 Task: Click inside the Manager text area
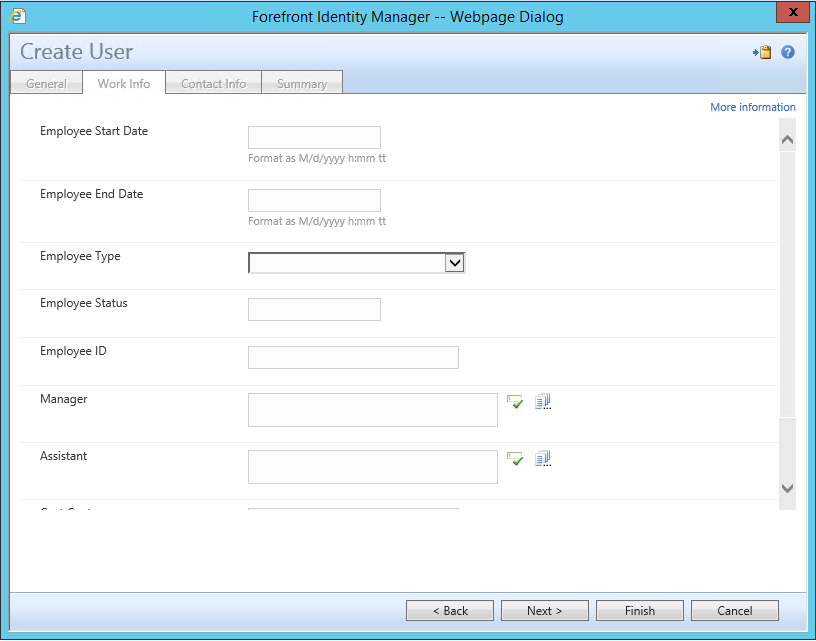373,410
